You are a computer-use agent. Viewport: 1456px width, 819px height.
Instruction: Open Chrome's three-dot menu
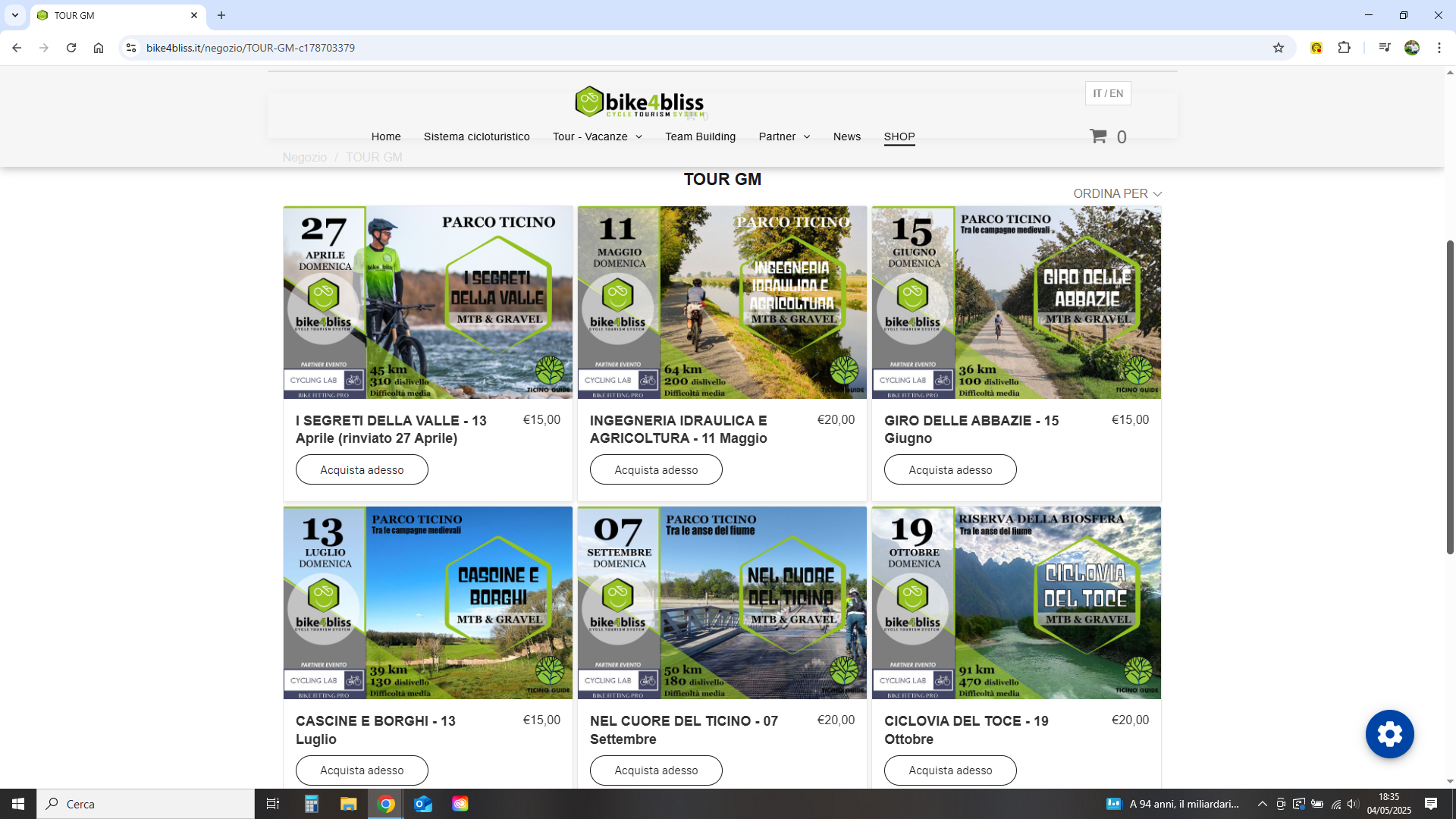coord(1439,48)
